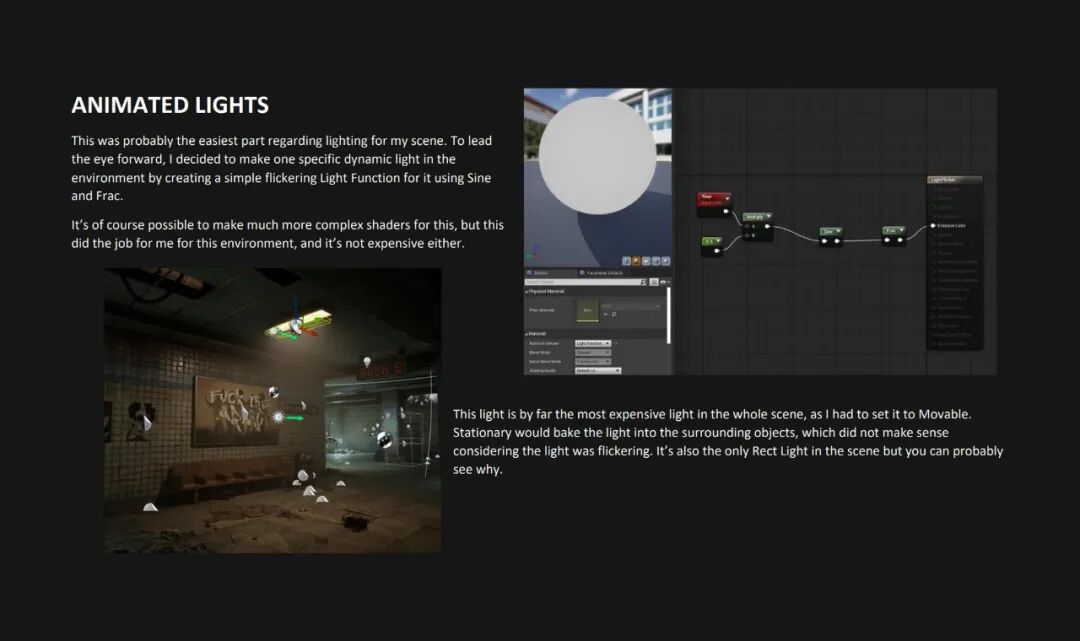The width and height of the screenshot is (1080, 641).
Task: Collapse the Sine node arrow
Action: (x=838, y=231)
